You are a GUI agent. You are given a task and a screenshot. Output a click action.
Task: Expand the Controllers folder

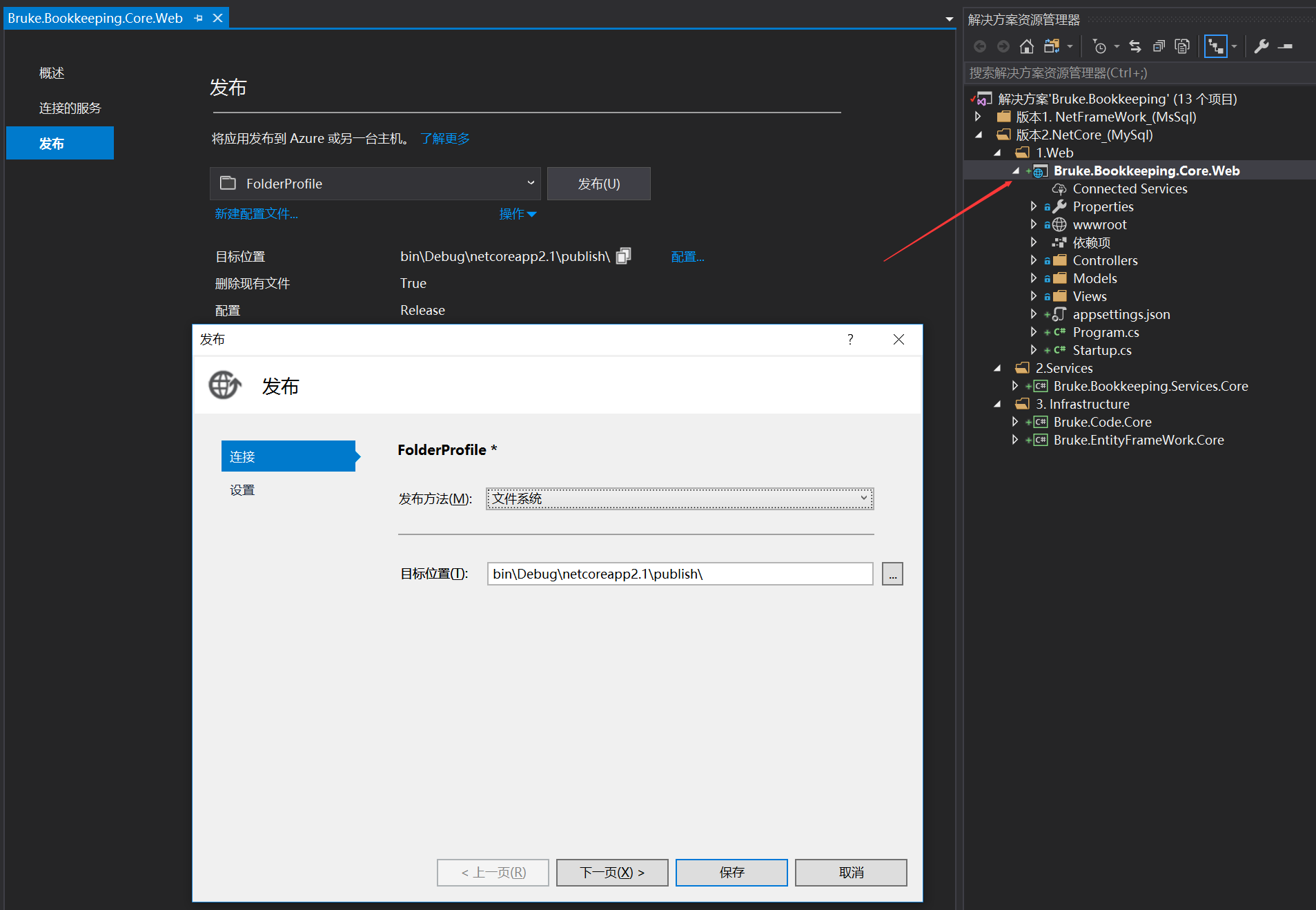1034,260
